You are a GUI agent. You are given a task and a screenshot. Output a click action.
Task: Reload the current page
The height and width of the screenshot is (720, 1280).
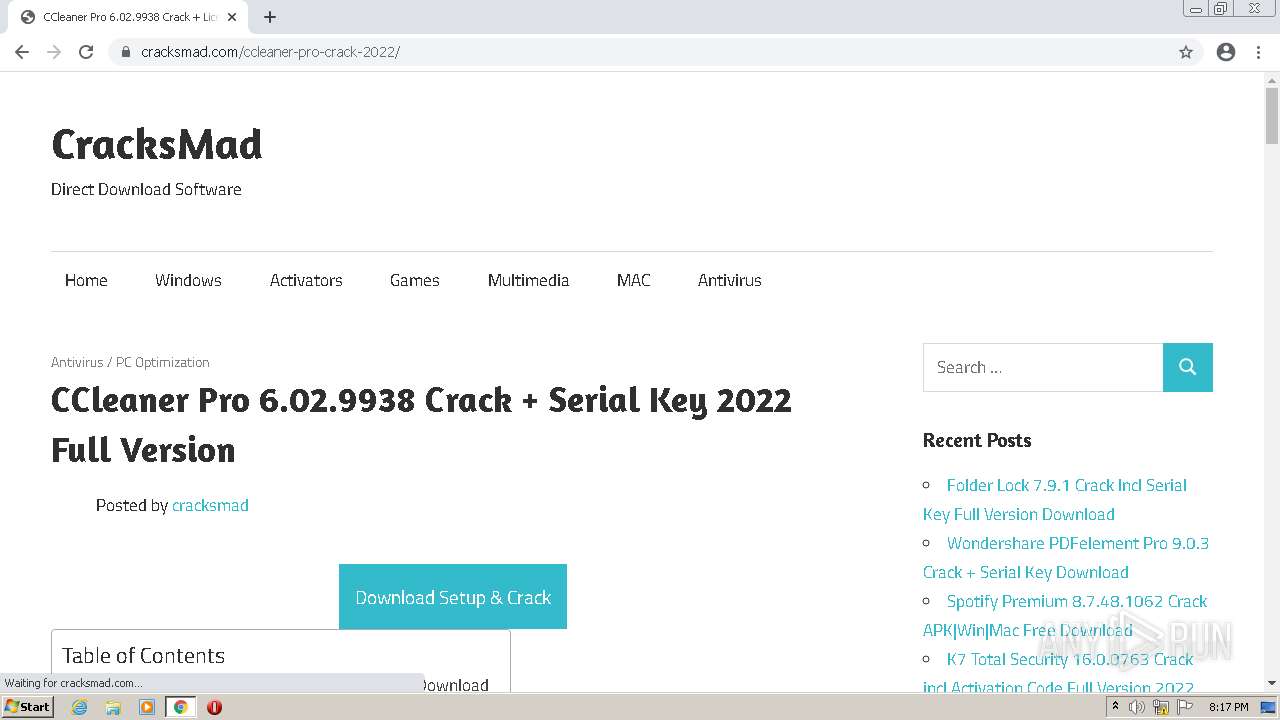pyautogui.click(x=86, y=52)
